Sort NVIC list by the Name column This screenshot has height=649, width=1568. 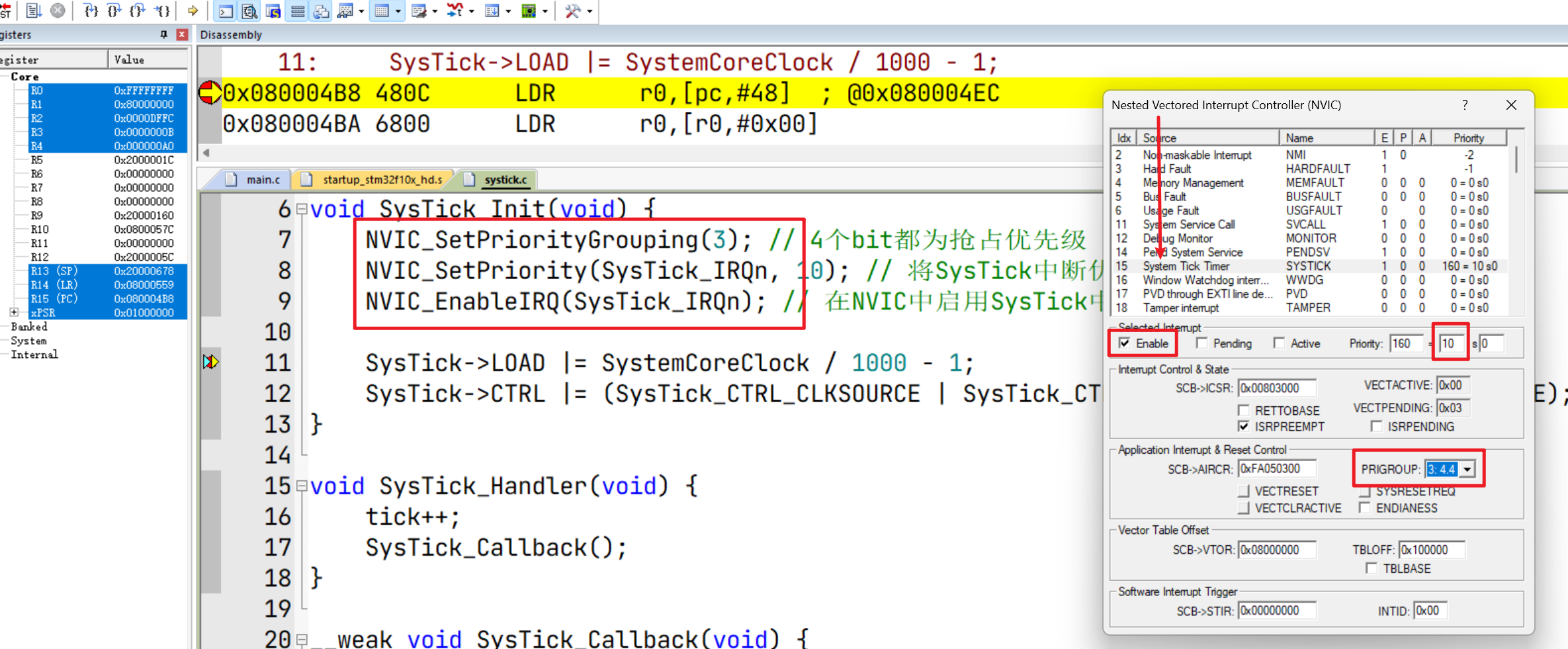click(1327, 138)
